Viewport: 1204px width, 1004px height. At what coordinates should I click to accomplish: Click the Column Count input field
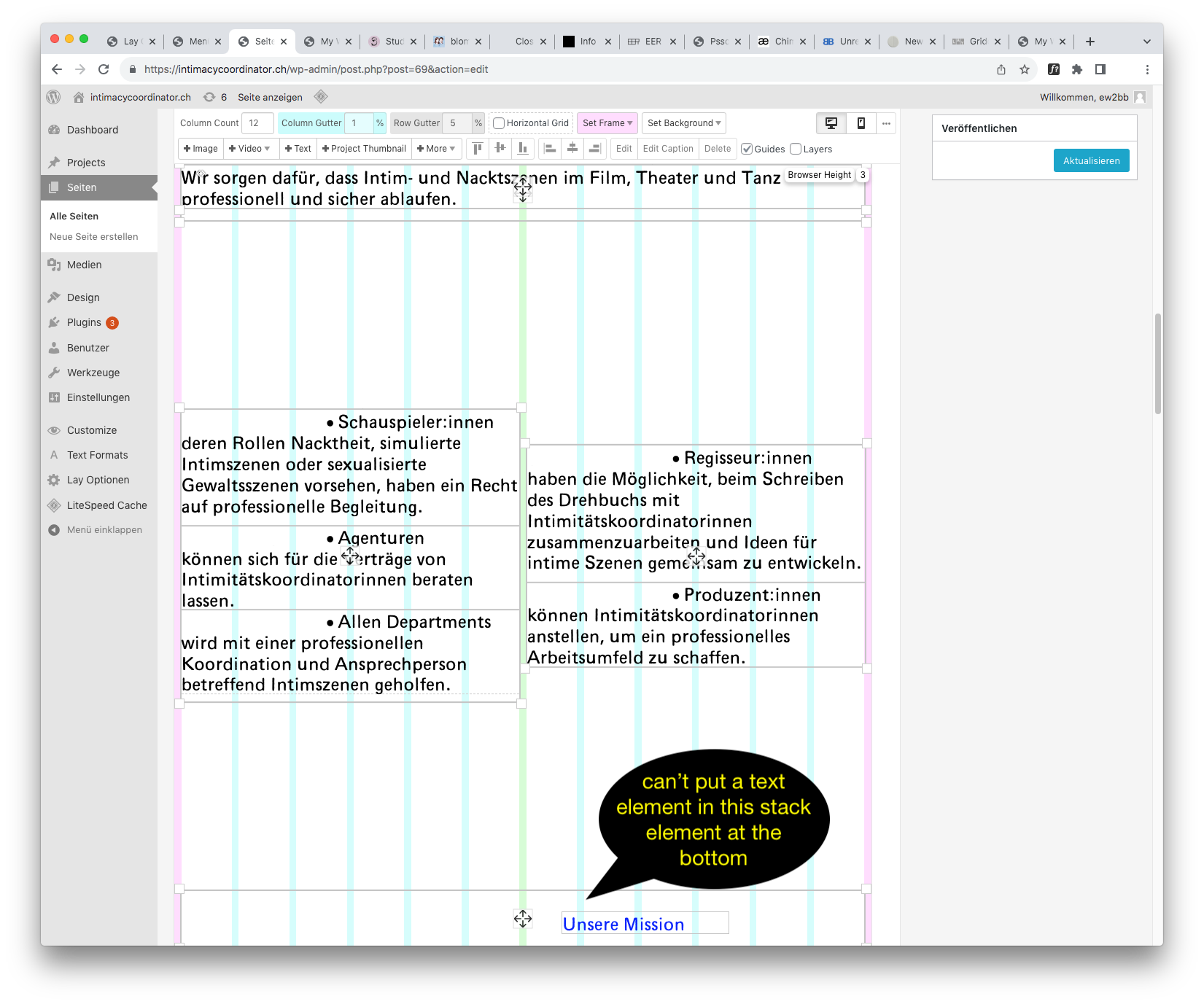(257, 123)
